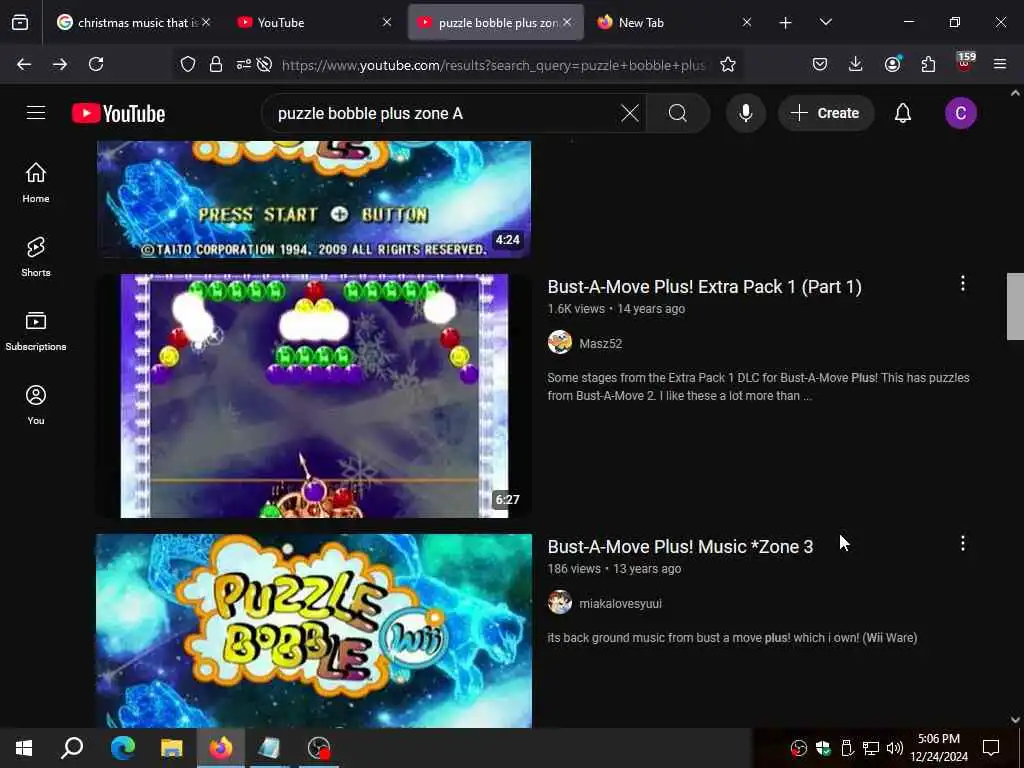
Task: Open Firefox View icon at tab bar start
Action: click(20, 23)
